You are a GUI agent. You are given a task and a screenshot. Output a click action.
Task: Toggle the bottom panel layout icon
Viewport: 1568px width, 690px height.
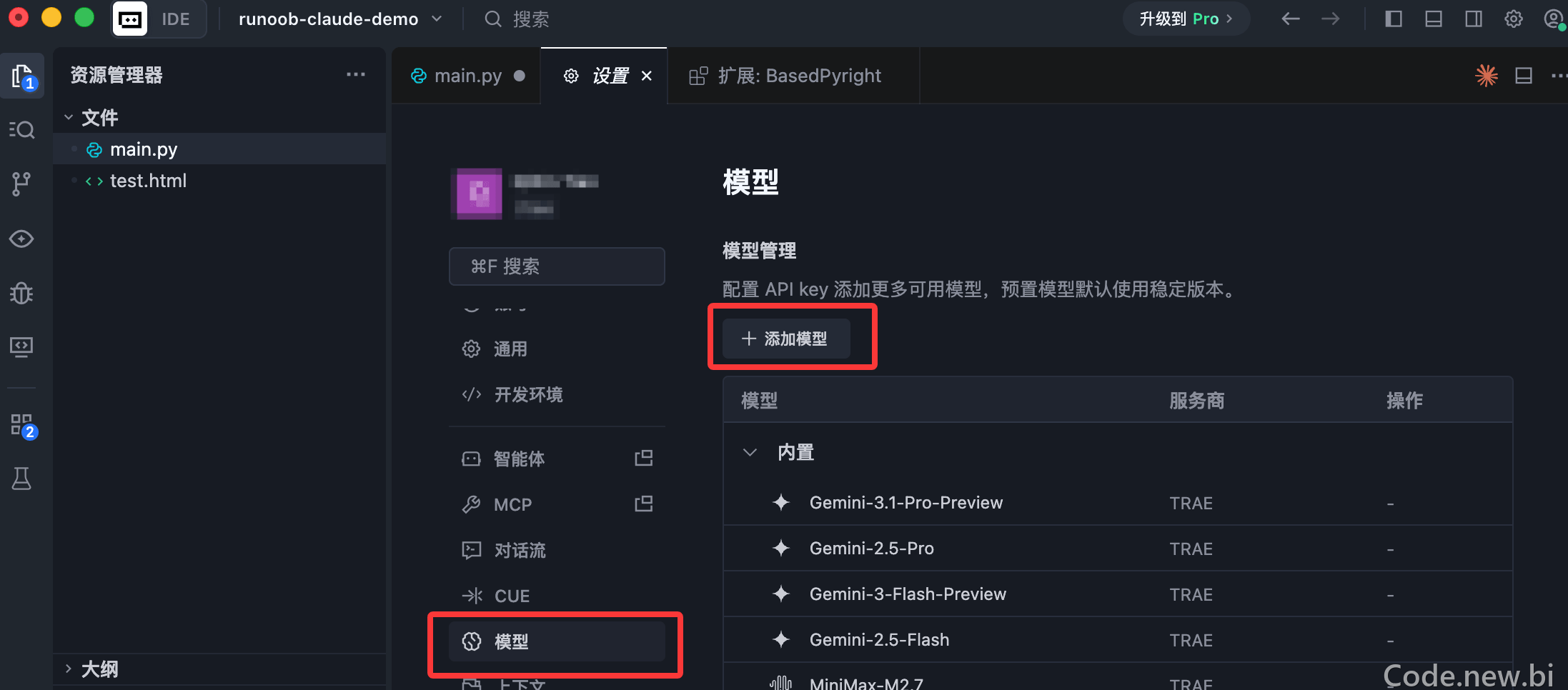pos(1433,19)
